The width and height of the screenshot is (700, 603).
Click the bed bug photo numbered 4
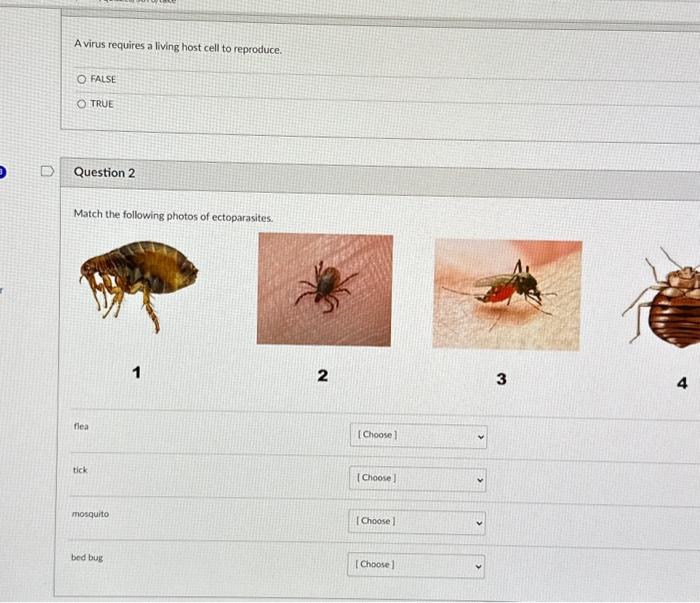(662, 298)
